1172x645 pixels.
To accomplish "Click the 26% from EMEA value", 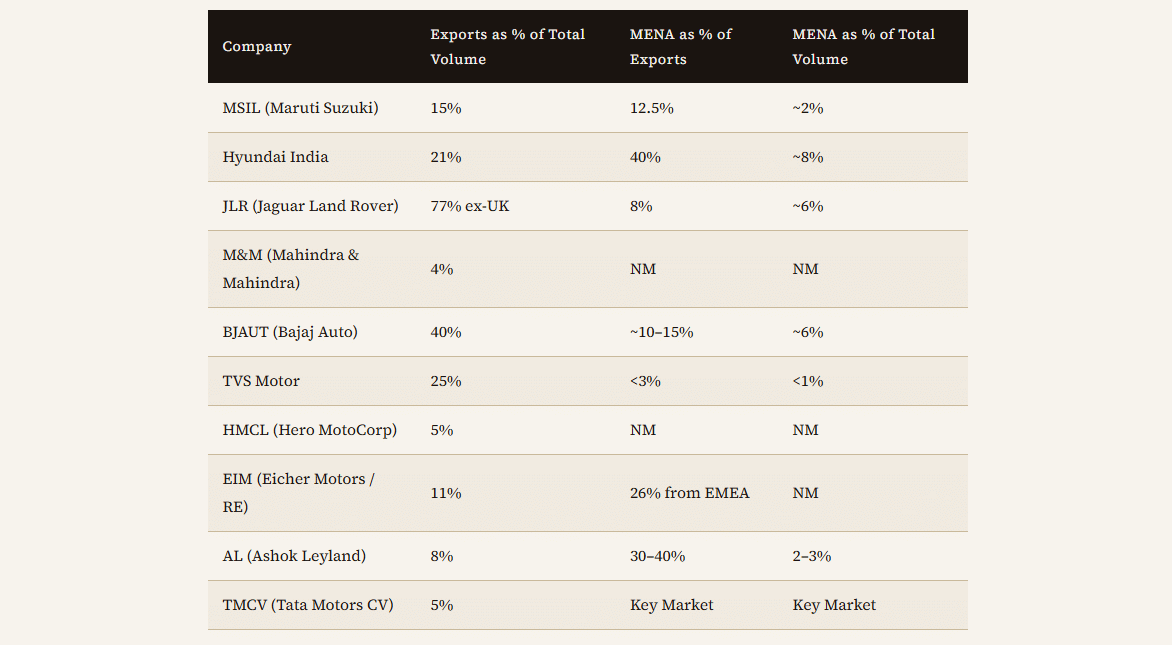I will click(689, 493).
